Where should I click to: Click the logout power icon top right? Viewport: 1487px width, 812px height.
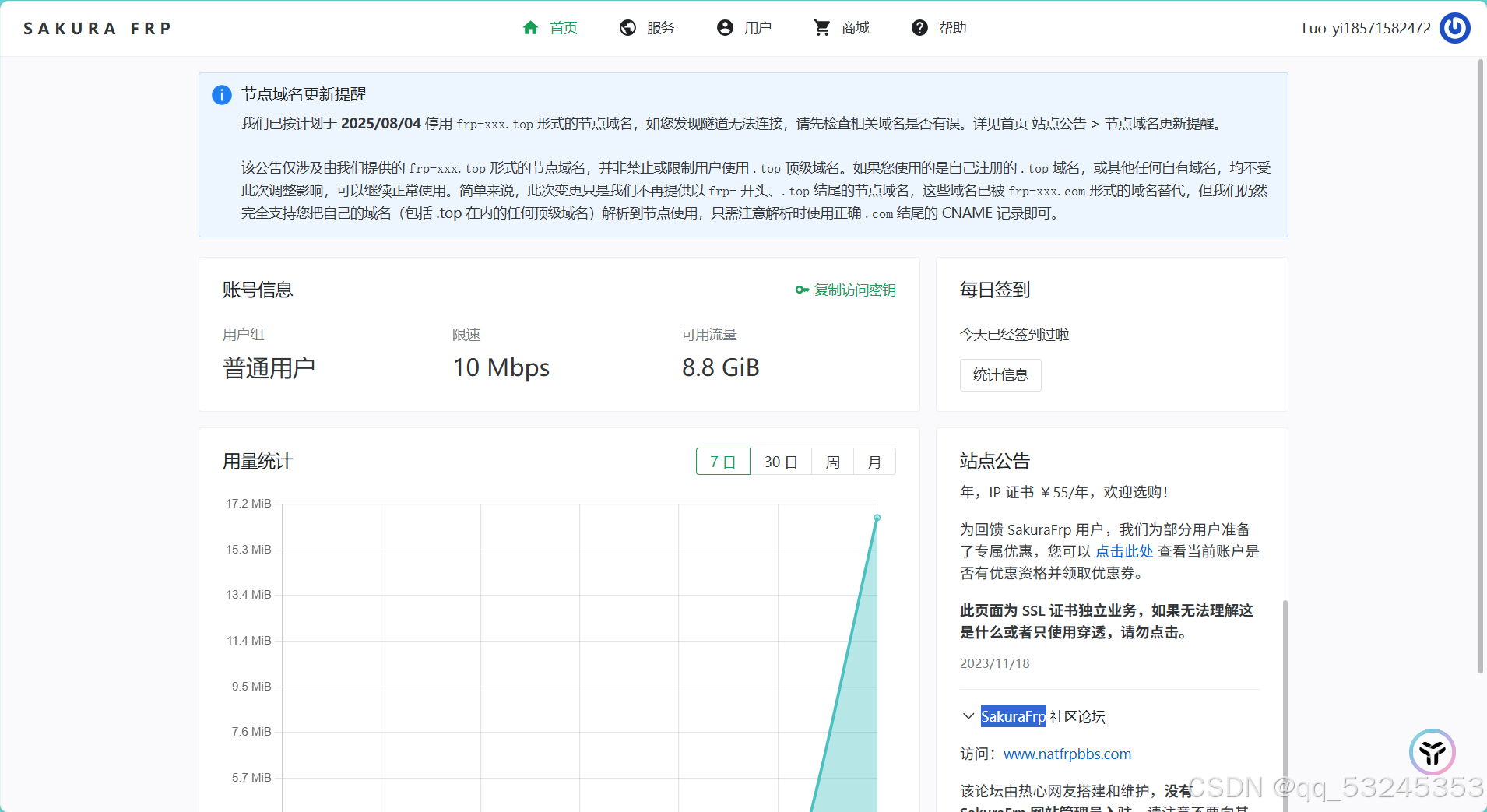[1454, 27]
